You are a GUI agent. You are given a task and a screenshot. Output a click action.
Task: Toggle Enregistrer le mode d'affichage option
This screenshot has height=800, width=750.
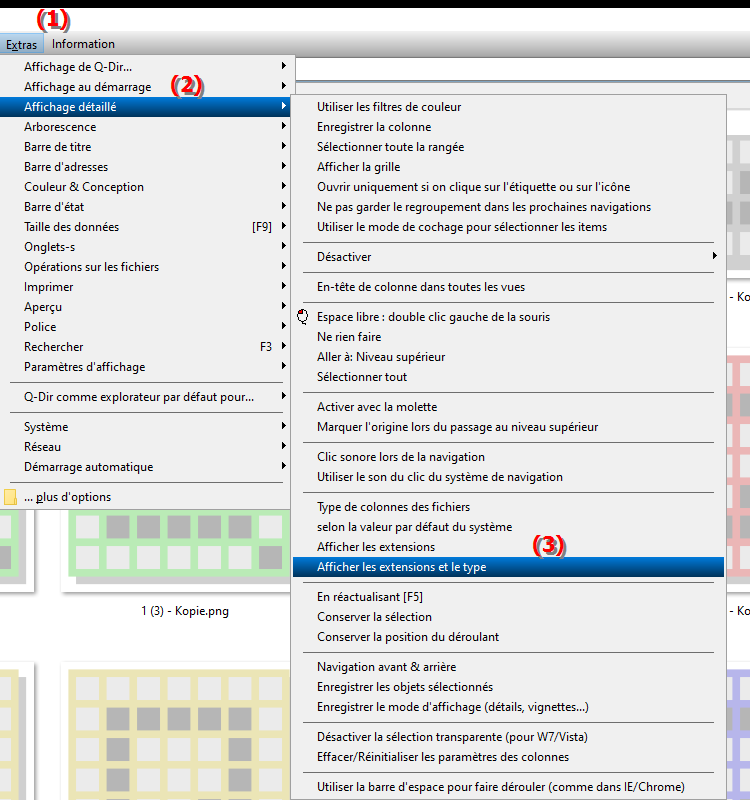pyautogui.click(x=508, y=707)
